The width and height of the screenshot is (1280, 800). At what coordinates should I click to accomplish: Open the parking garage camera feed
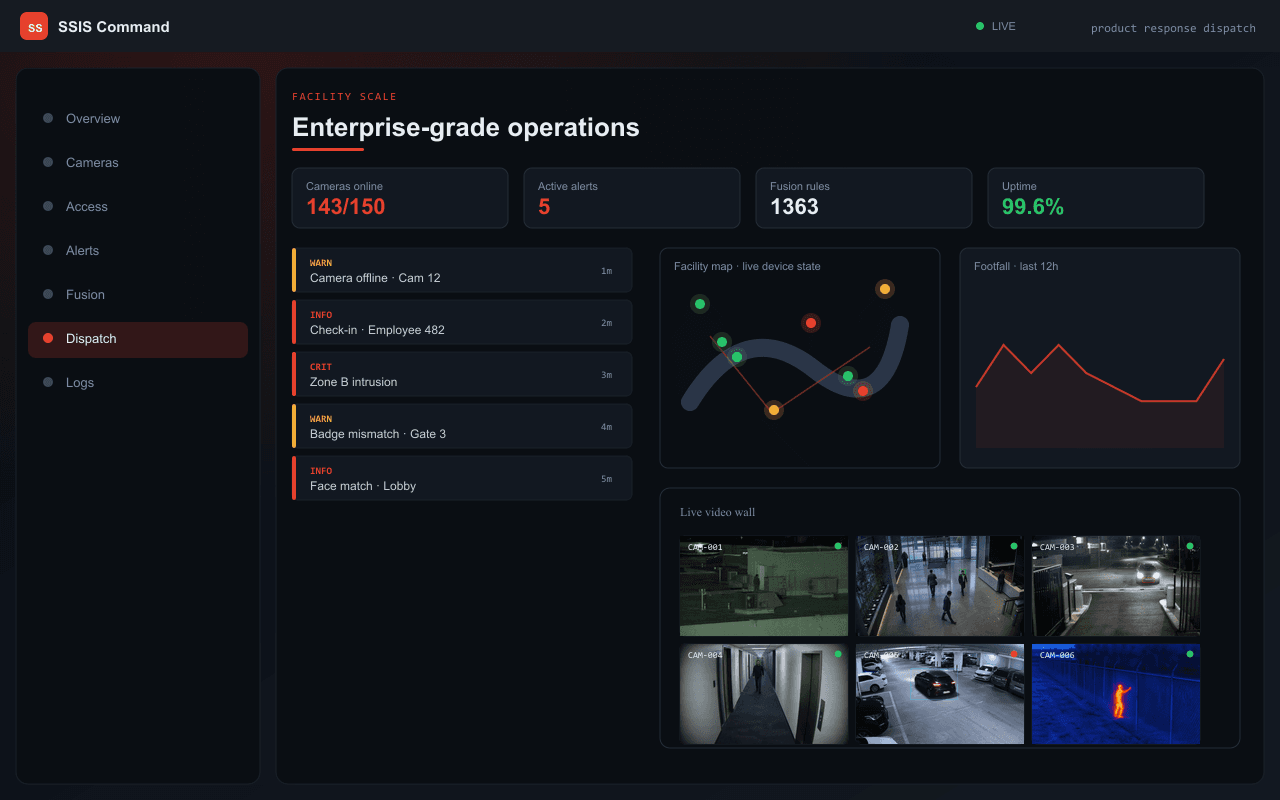940,694
